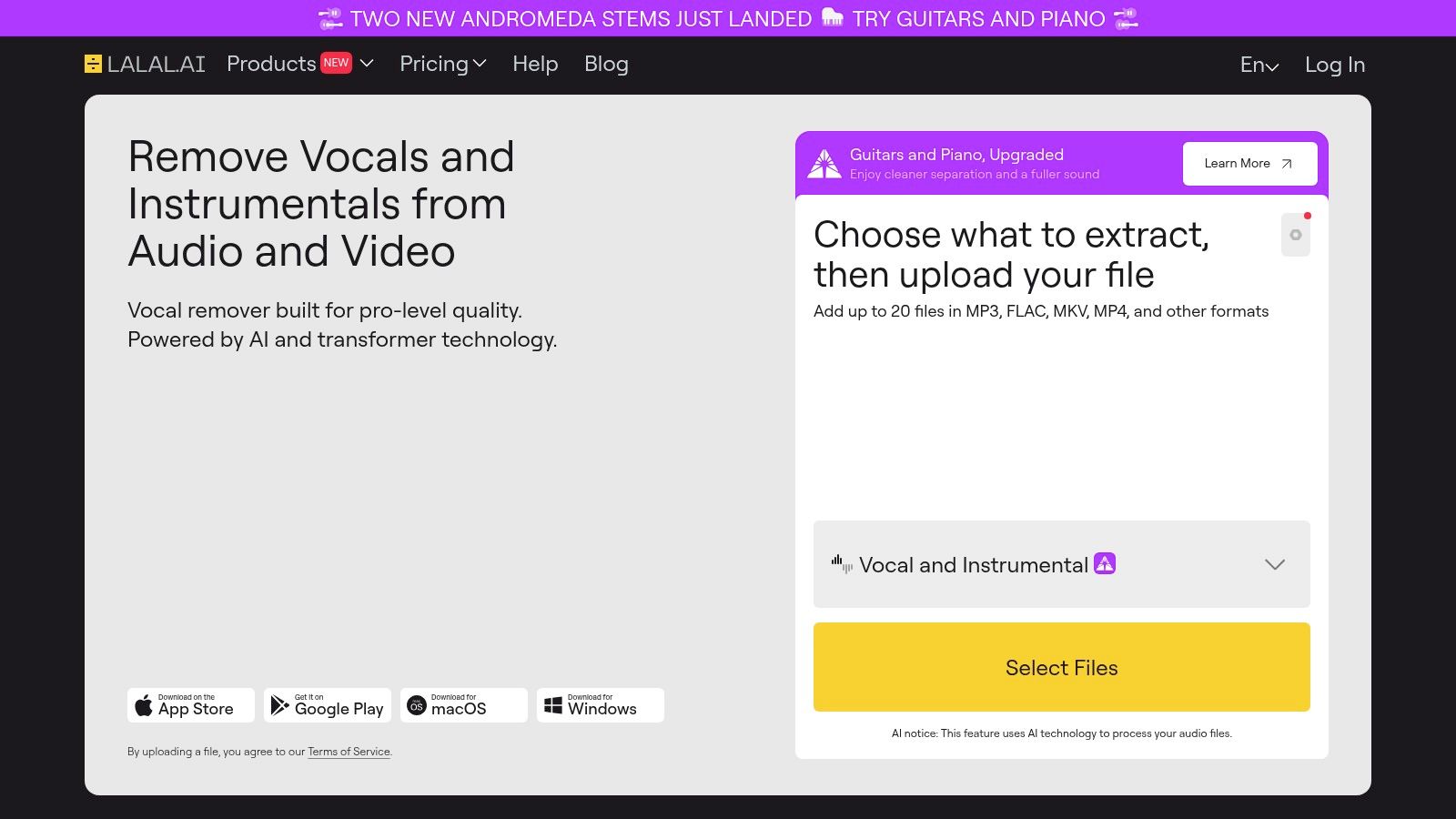Click the 'Choose what to extract' heading
The image size is (1456, 819).
(x=1011, y=255)
